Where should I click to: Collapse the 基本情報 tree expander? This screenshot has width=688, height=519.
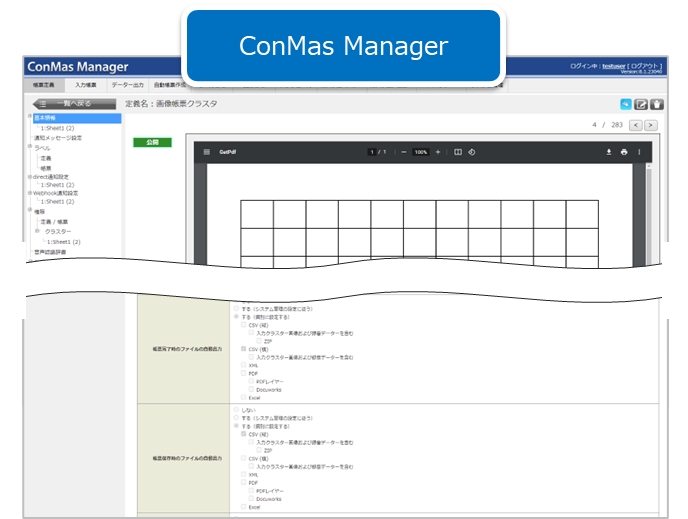(30, 116)
